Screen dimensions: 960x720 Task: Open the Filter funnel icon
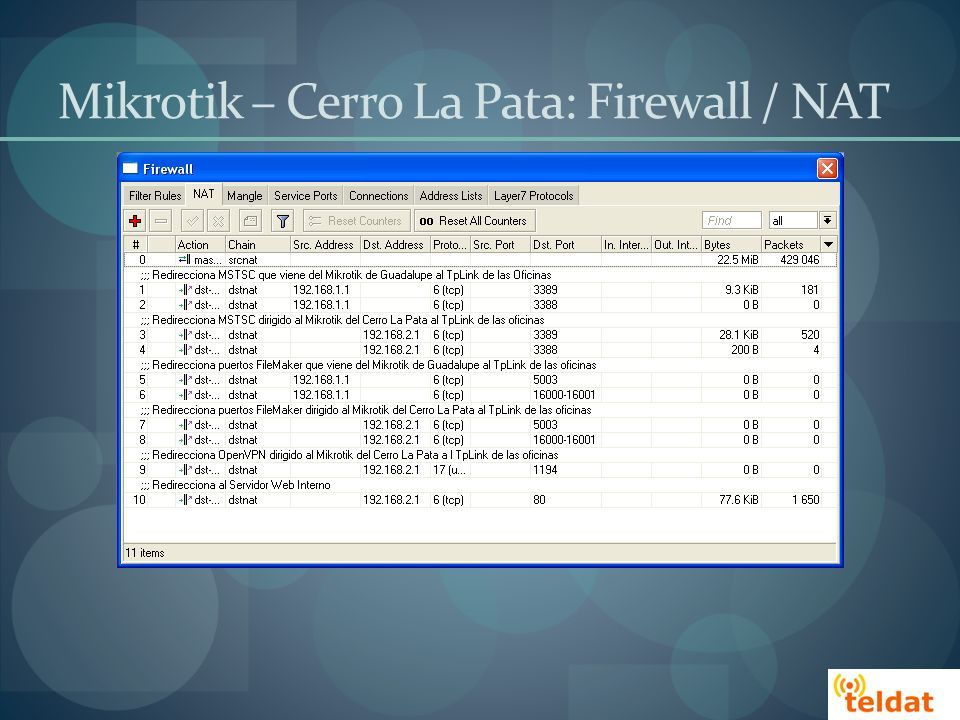tap(282, 221)
